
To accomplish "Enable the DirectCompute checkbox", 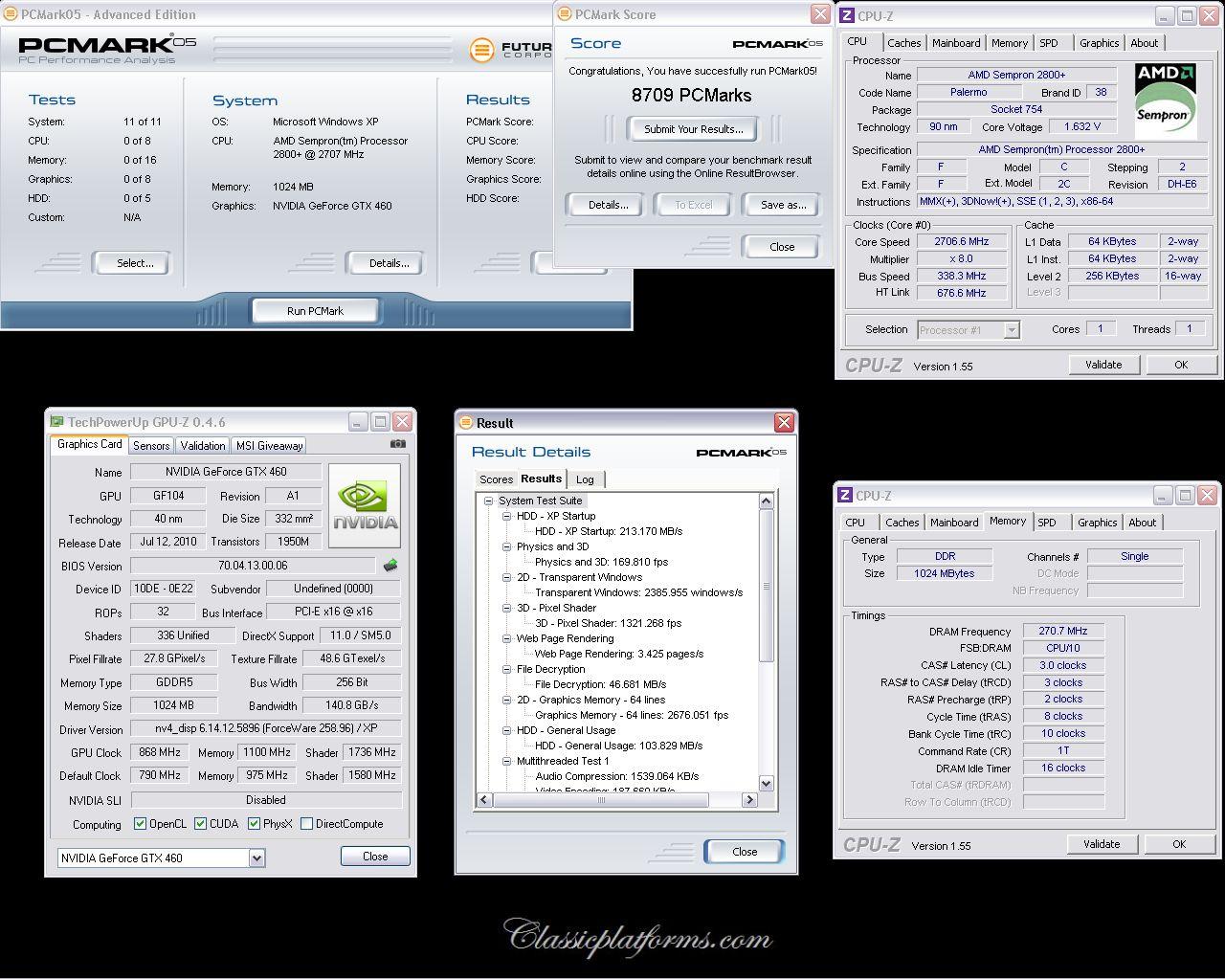I will [x=306, y=823].
